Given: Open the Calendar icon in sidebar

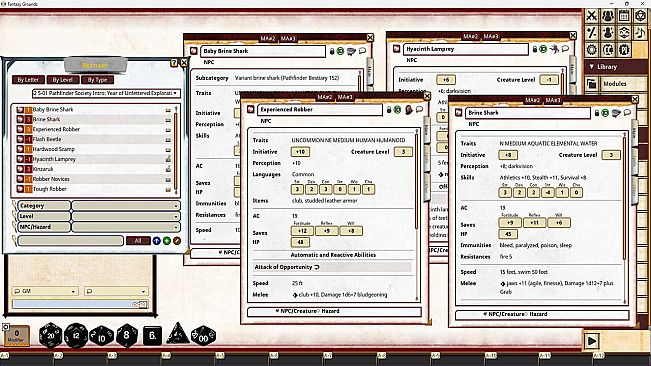Looking at the screenshot, I should point(624,16).
